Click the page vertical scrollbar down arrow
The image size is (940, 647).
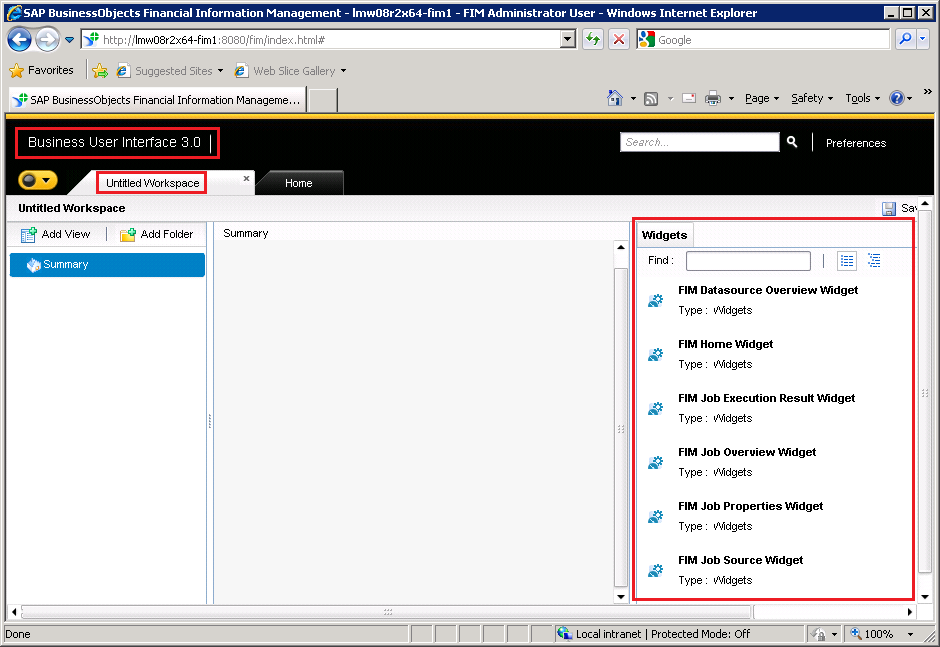click(x=925, y=597)
